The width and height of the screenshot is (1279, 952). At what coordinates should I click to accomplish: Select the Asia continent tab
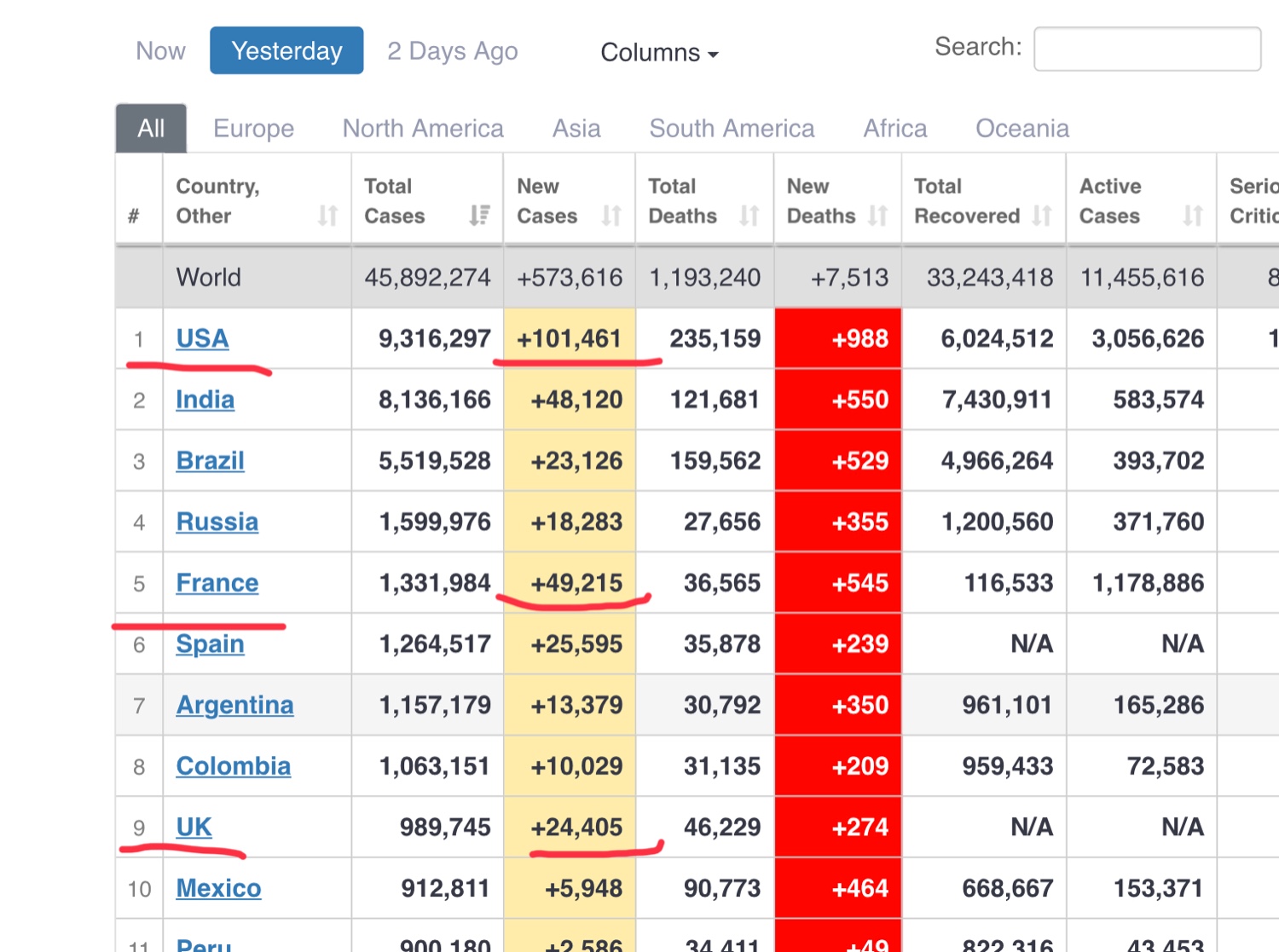click(x=576, y=129)
